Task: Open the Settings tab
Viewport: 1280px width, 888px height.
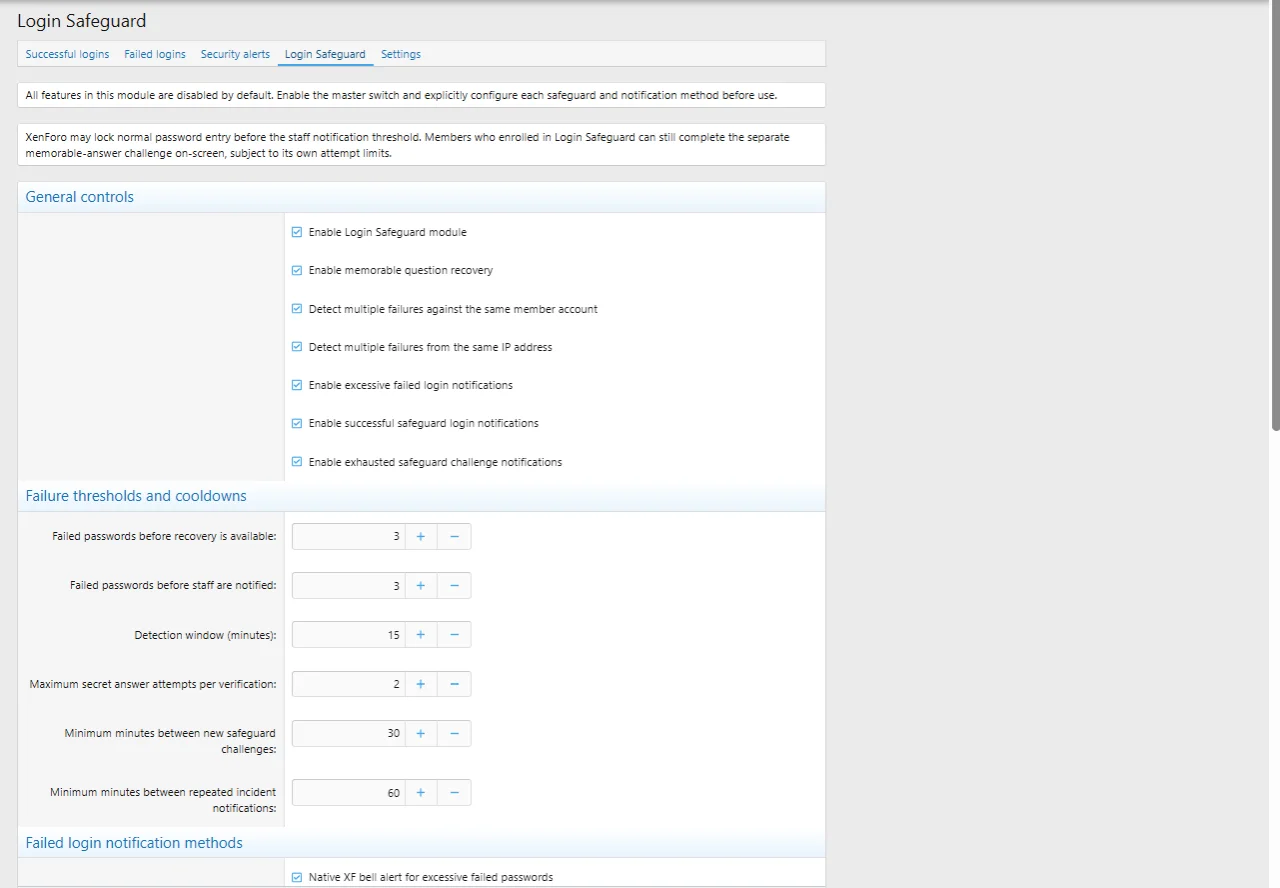Action: [401, 54]
